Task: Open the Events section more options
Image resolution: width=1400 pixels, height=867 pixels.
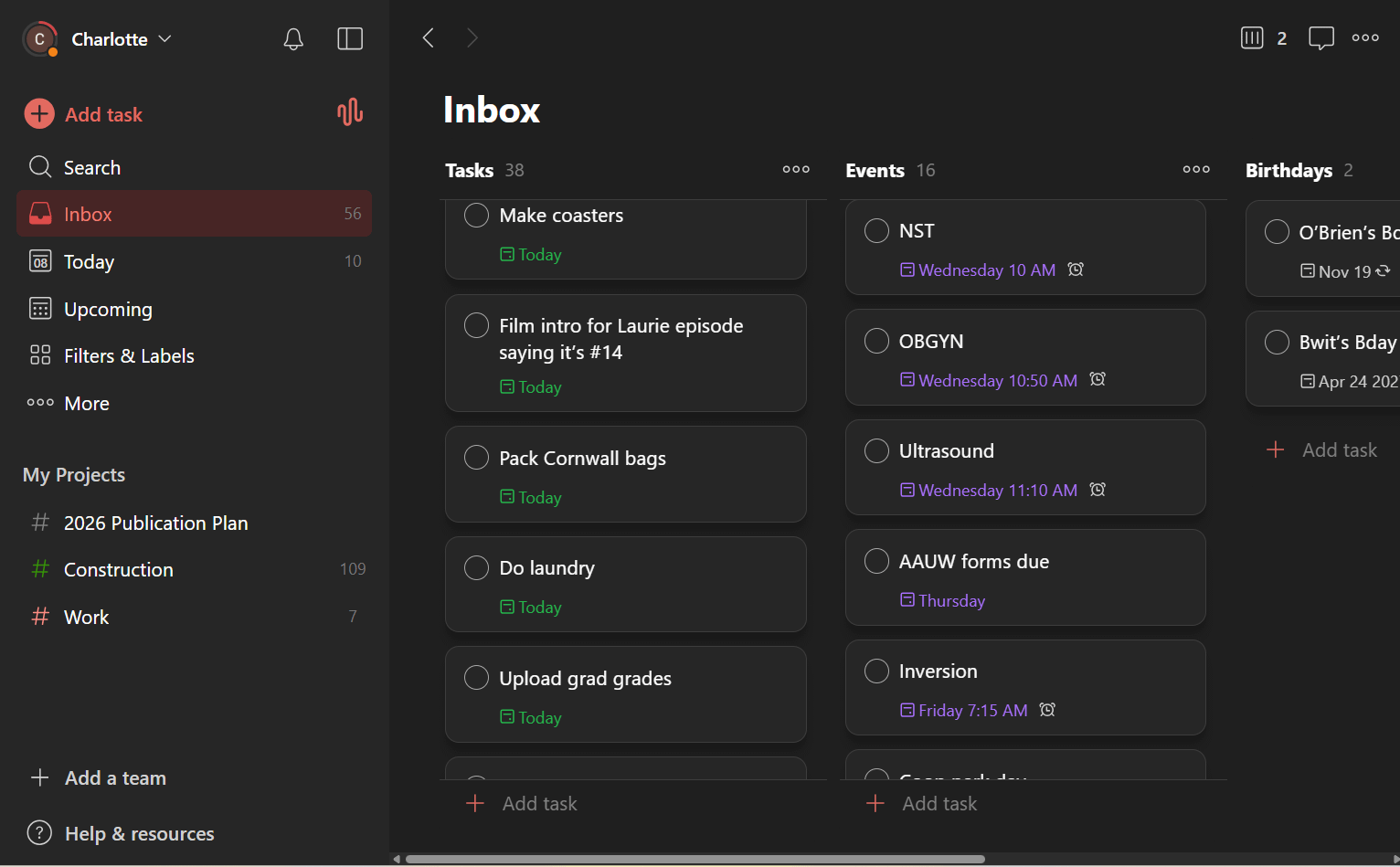Action: coord(1196,169)
